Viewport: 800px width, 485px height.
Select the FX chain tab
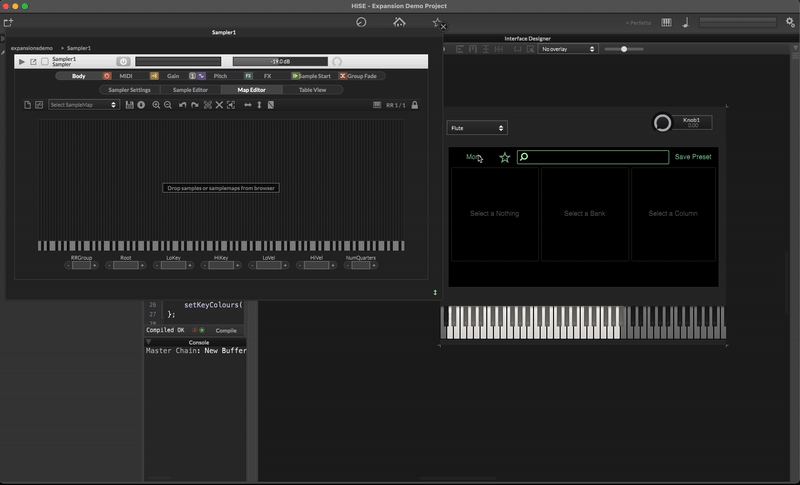point(267,76)
